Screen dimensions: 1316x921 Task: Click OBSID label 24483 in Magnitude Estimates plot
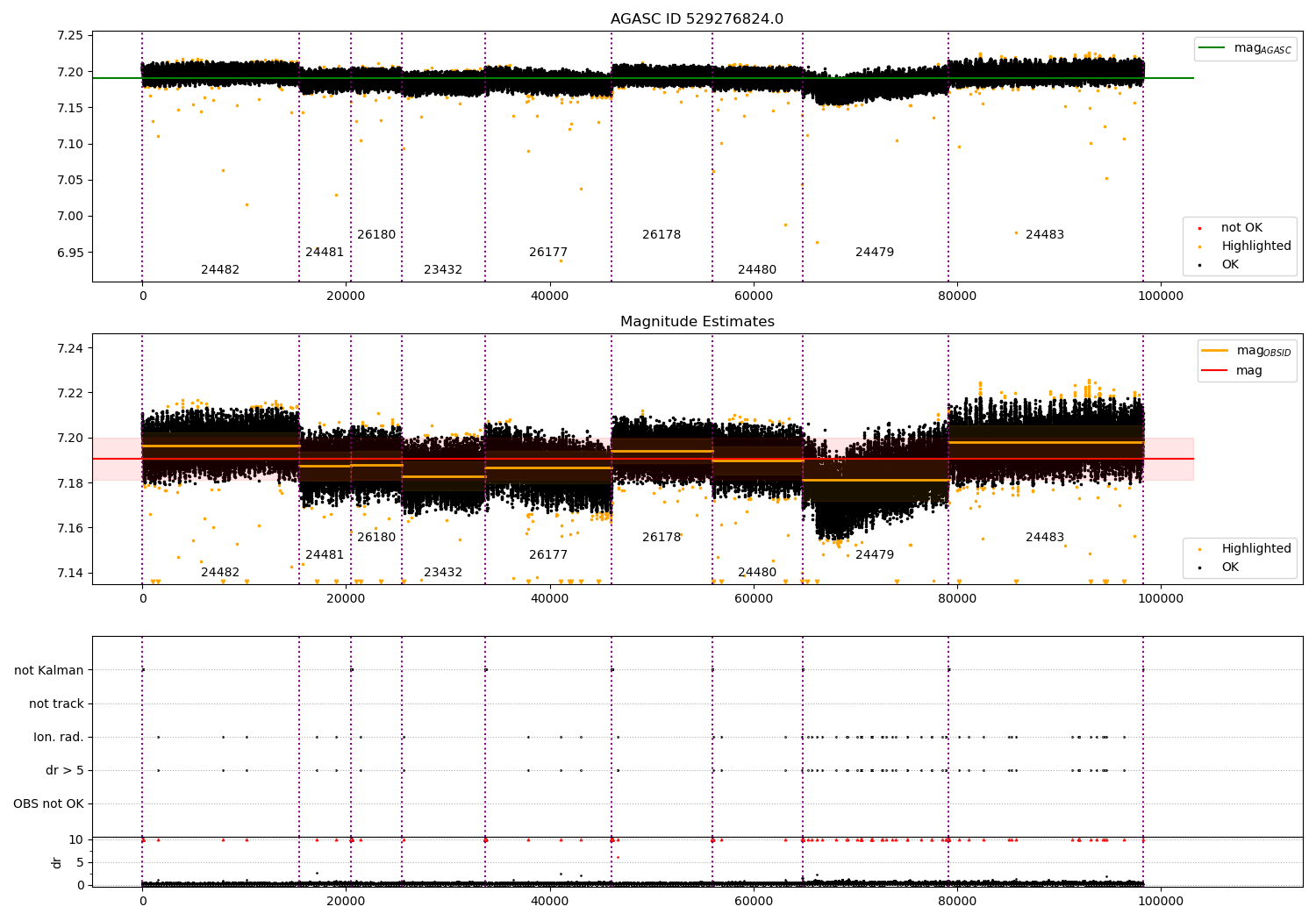[1045, 538]
